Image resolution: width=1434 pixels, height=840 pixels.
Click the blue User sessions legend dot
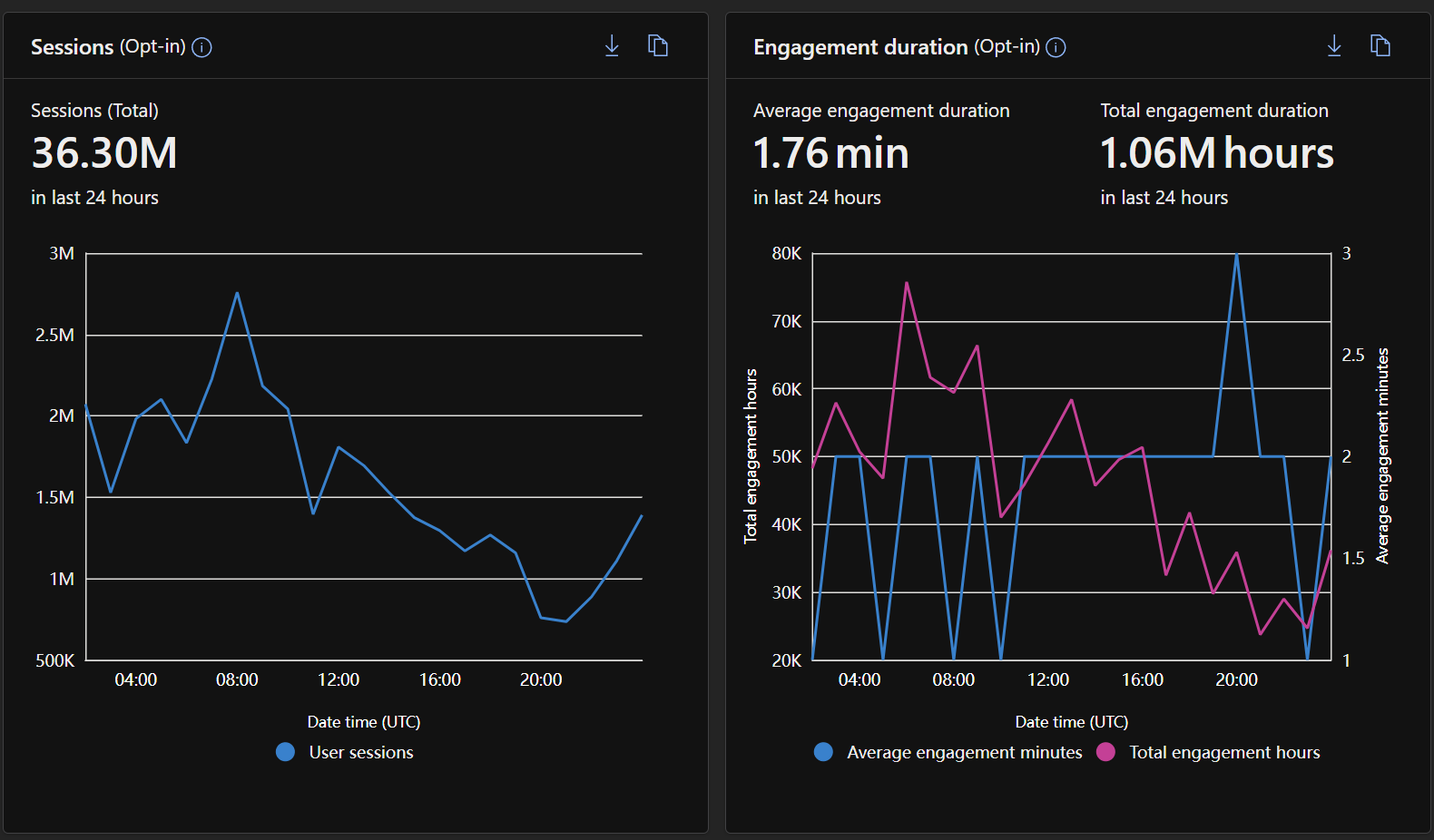tap(285, 752)
